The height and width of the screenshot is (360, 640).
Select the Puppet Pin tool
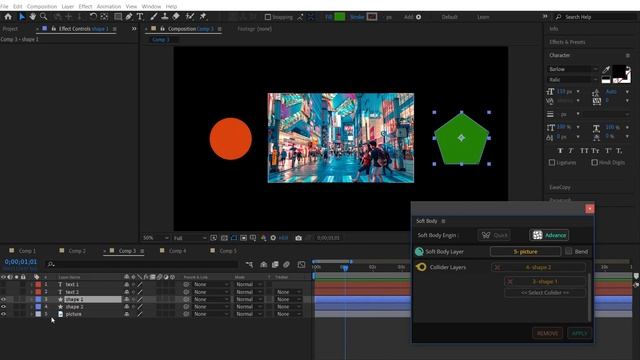pos(203,17)
